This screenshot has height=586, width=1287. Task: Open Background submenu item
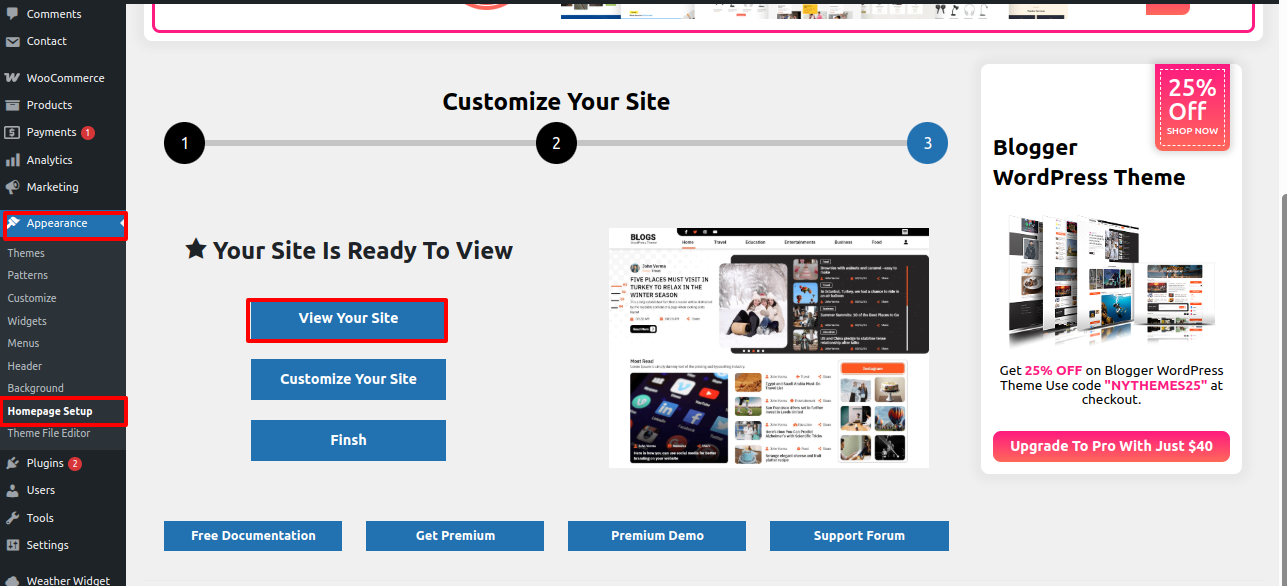[35, 388]
